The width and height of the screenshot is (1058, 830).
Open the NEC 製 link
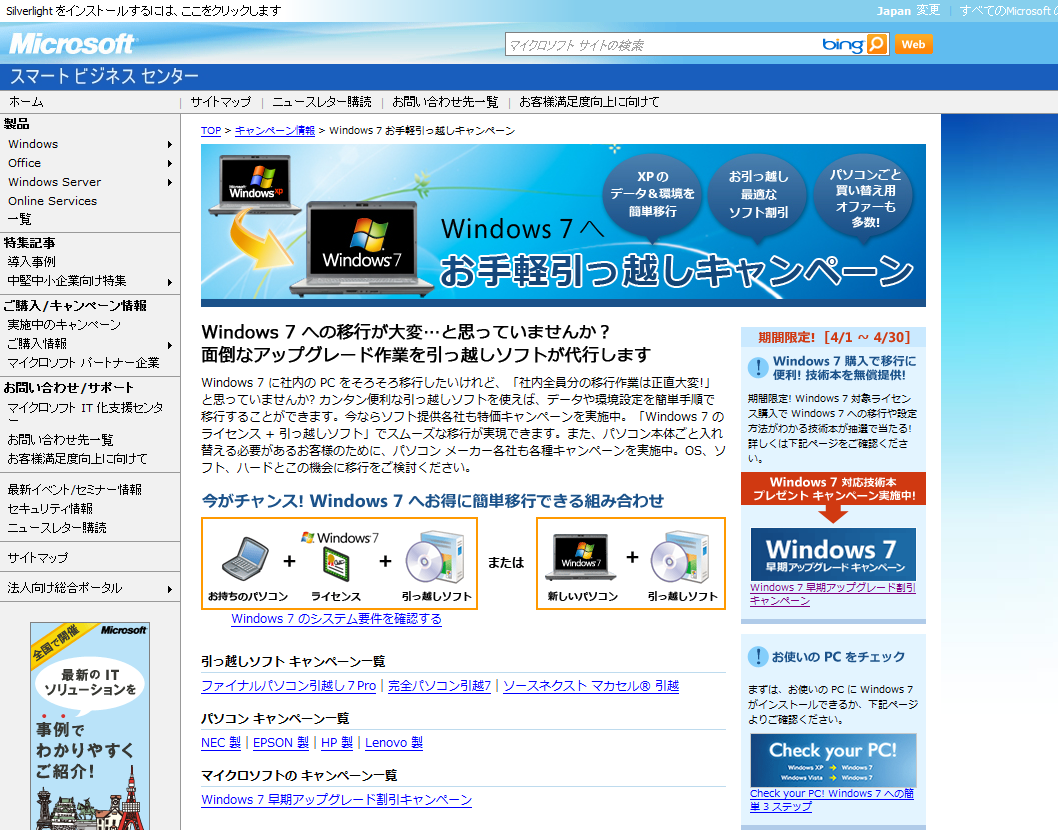tap(221, 742)
